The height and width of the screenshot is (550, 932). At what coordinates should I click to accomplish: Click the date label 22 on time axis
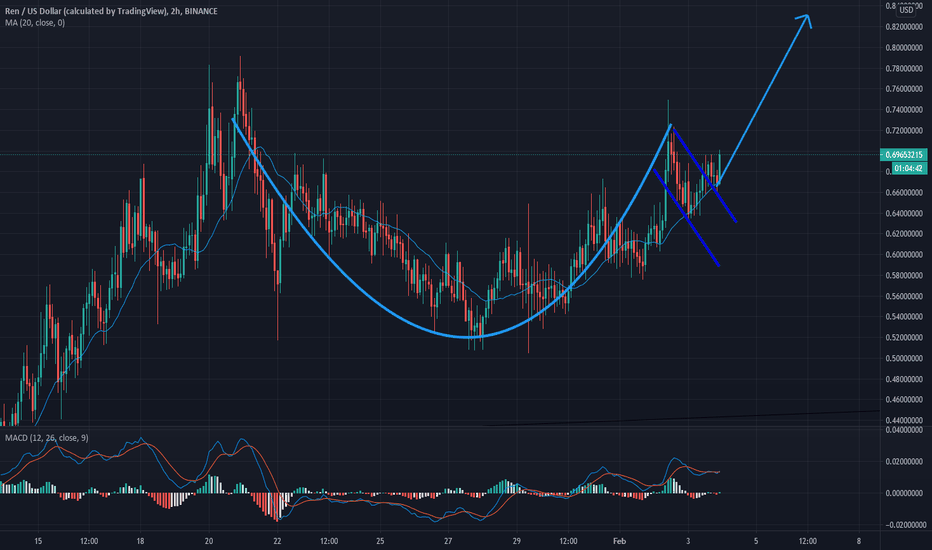click(277, 541)
